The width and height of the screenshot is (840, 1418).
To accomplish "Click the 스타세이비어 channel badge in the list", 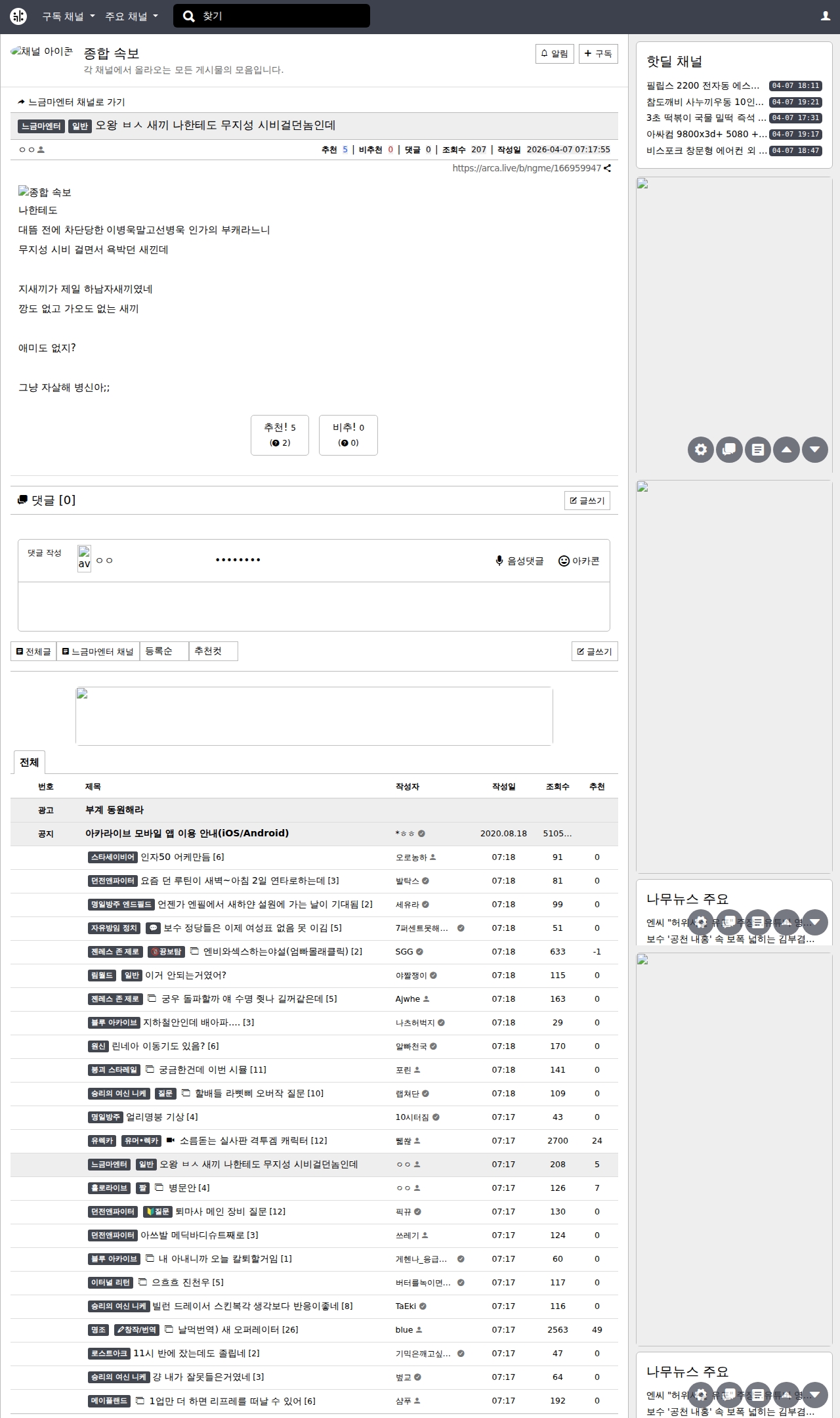I will (x=113, y=857).
